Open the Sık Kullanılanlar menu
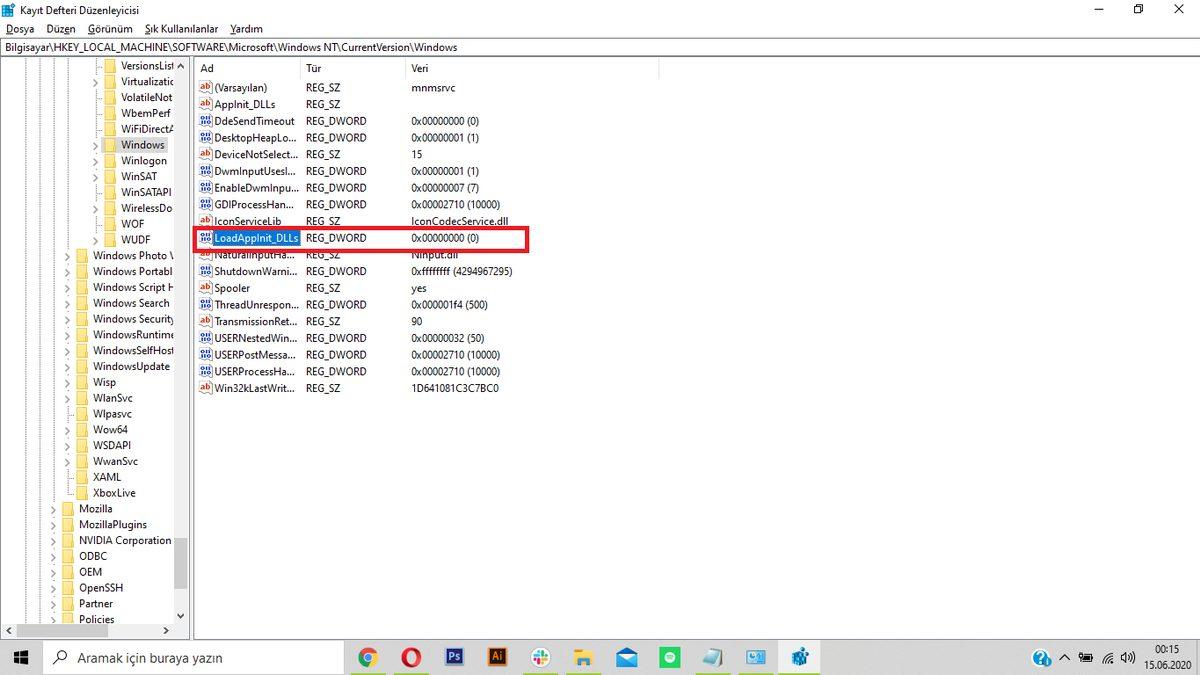 (x=181, y=29)
